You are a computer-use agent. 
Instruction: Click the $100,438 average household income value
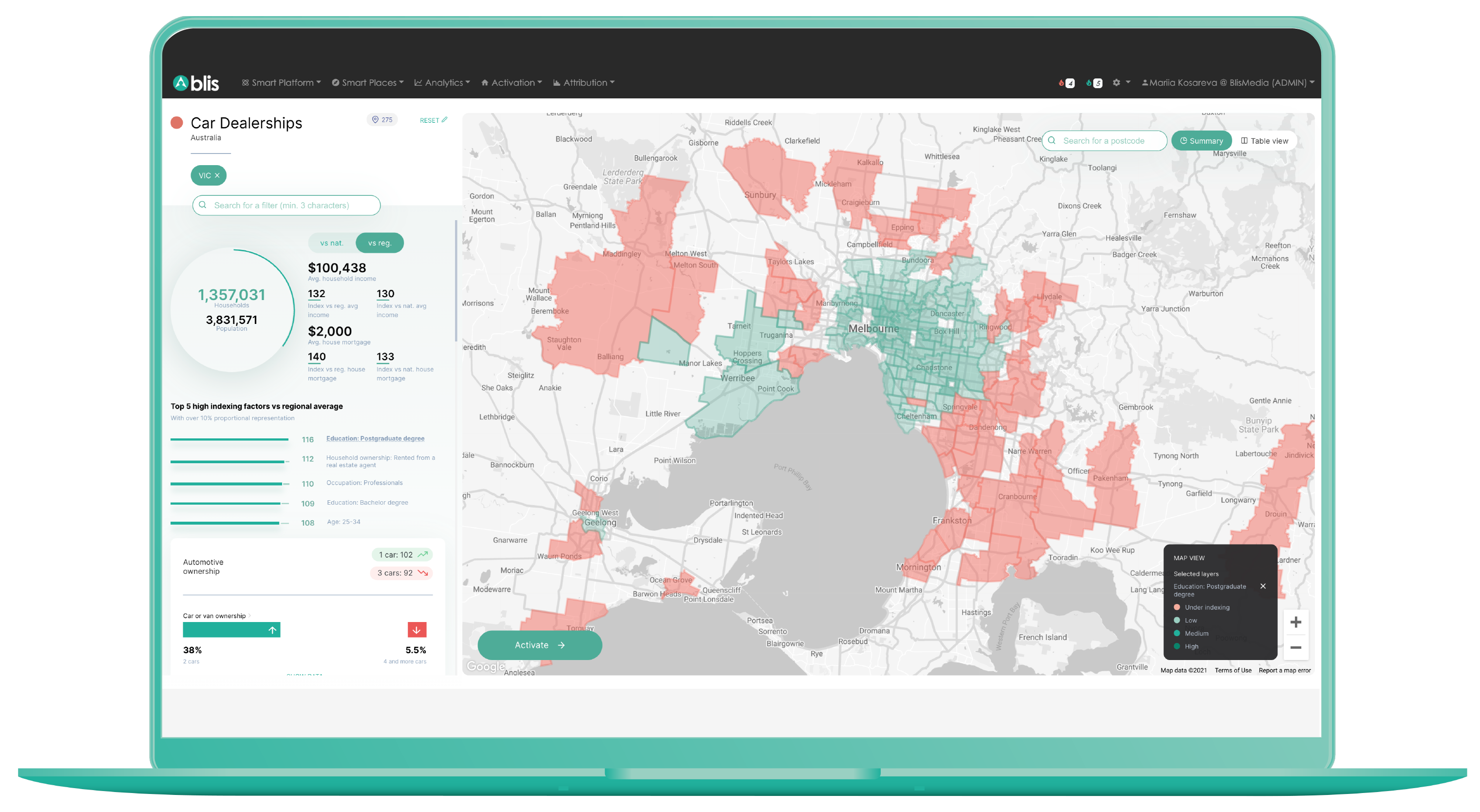tap(337, 268)
